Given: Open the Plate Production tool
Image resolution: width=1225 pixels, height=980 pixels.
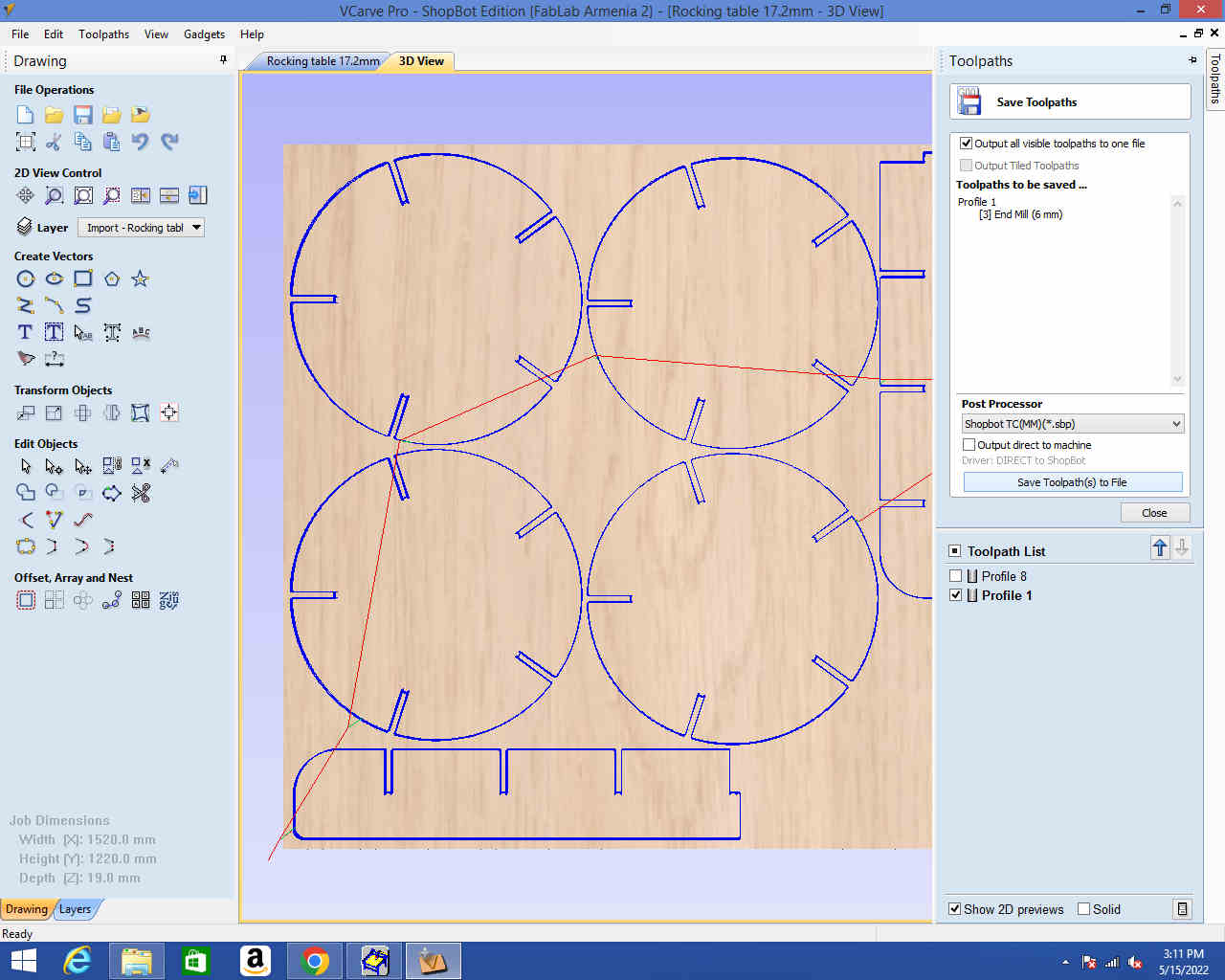Looking at the screenshot, I should pyautogui.click(x=141, y=600).
